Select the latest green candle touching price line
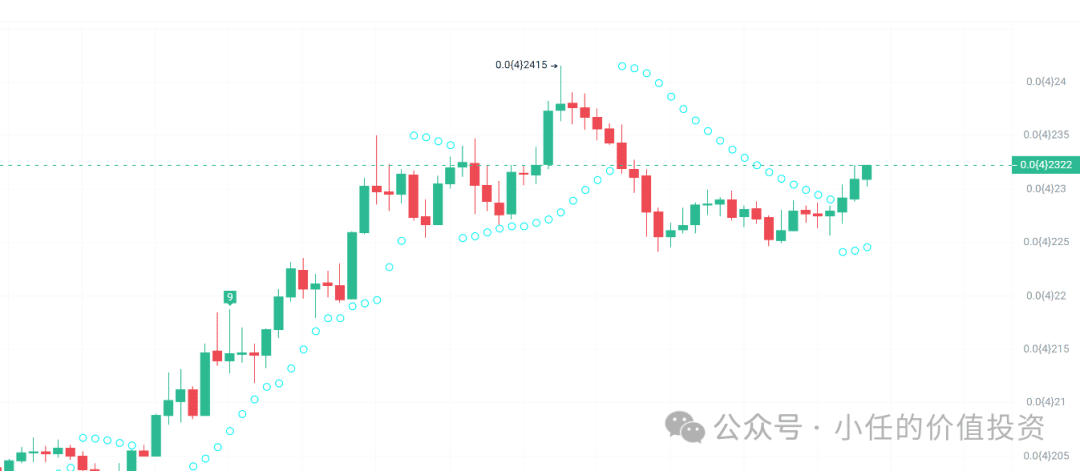Image resolution: width=1080 pixels, height=471 pixels. point(866,172)
